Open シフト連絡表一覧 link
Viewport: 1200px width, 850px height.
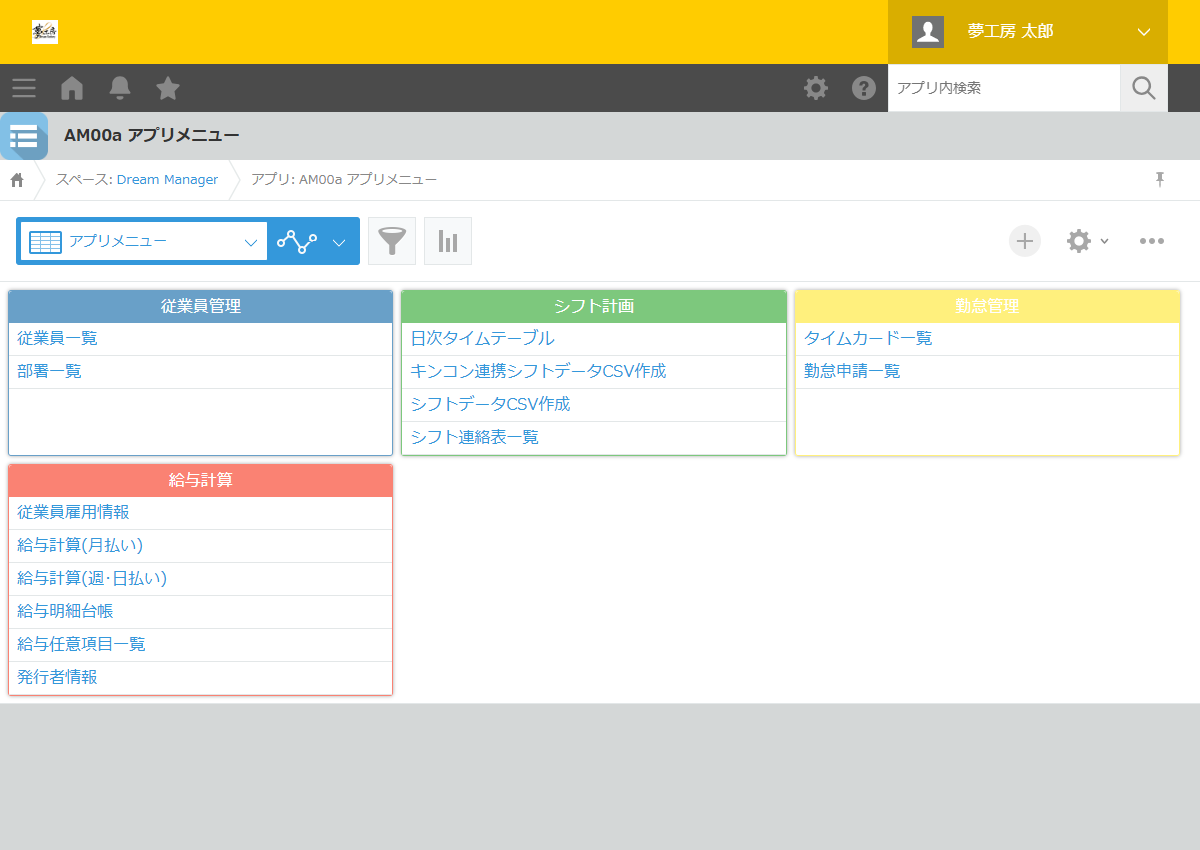[x=474, y=438]
